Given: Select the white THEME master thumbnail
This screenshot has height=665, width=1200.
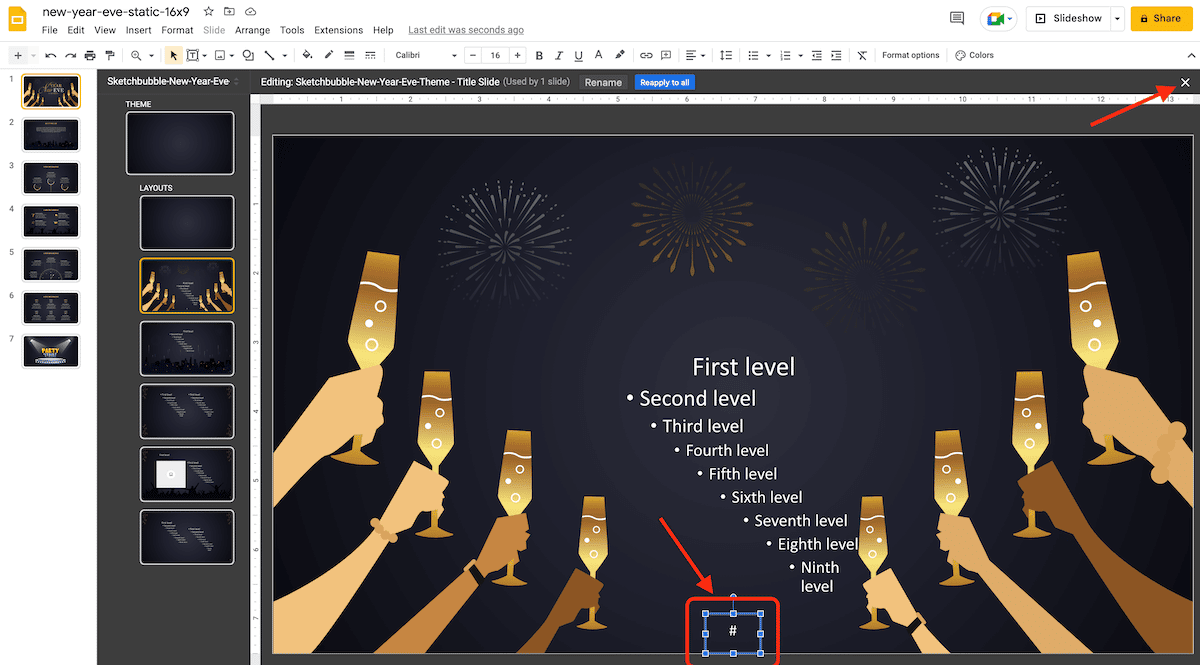Looking at the screenshot, I should pyautogui.click(x=180, y=142).
